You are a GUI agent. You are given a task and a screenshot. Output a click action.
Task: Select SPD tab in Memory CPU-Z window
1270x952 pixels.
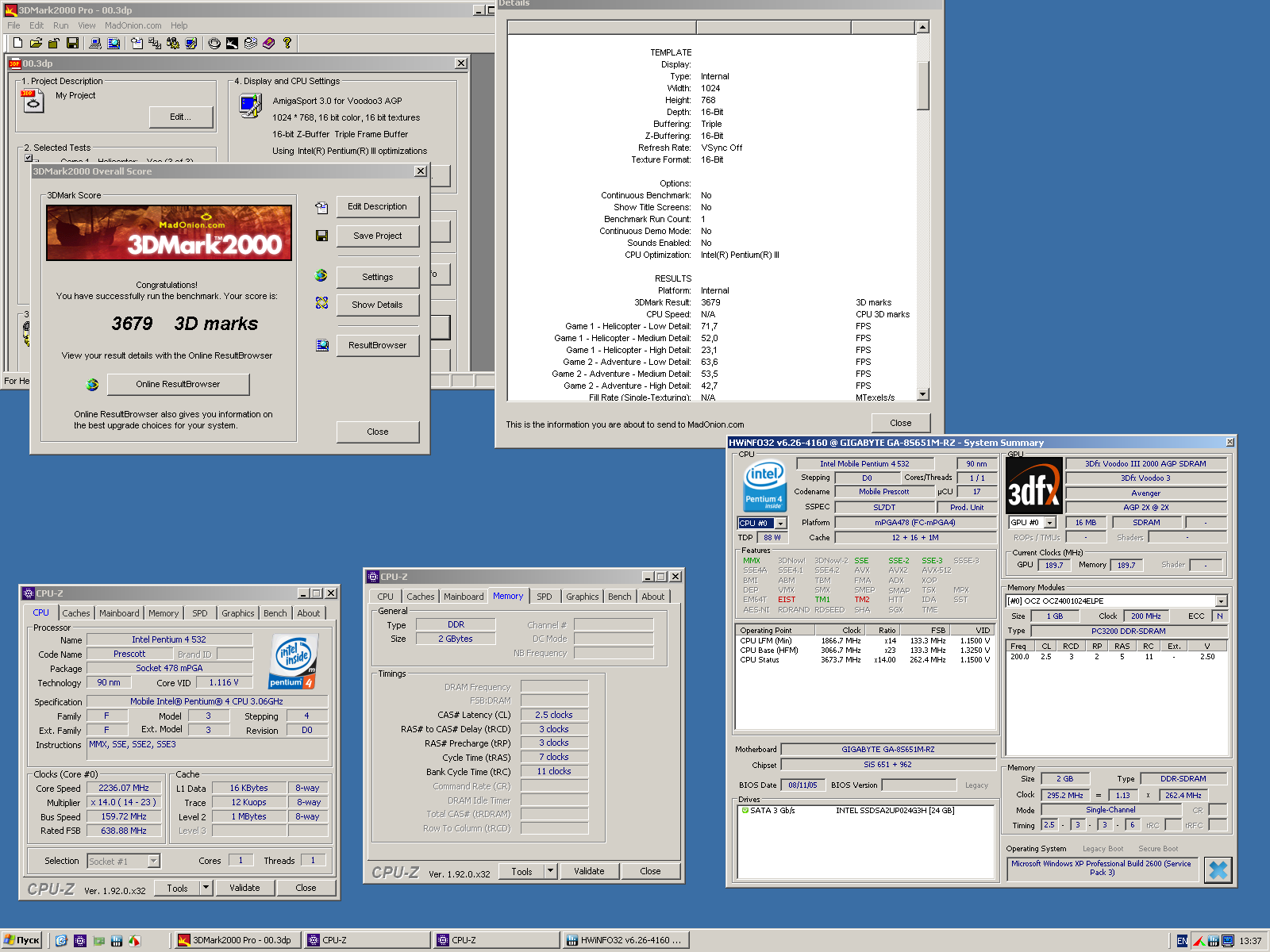[x=545, y=597]
